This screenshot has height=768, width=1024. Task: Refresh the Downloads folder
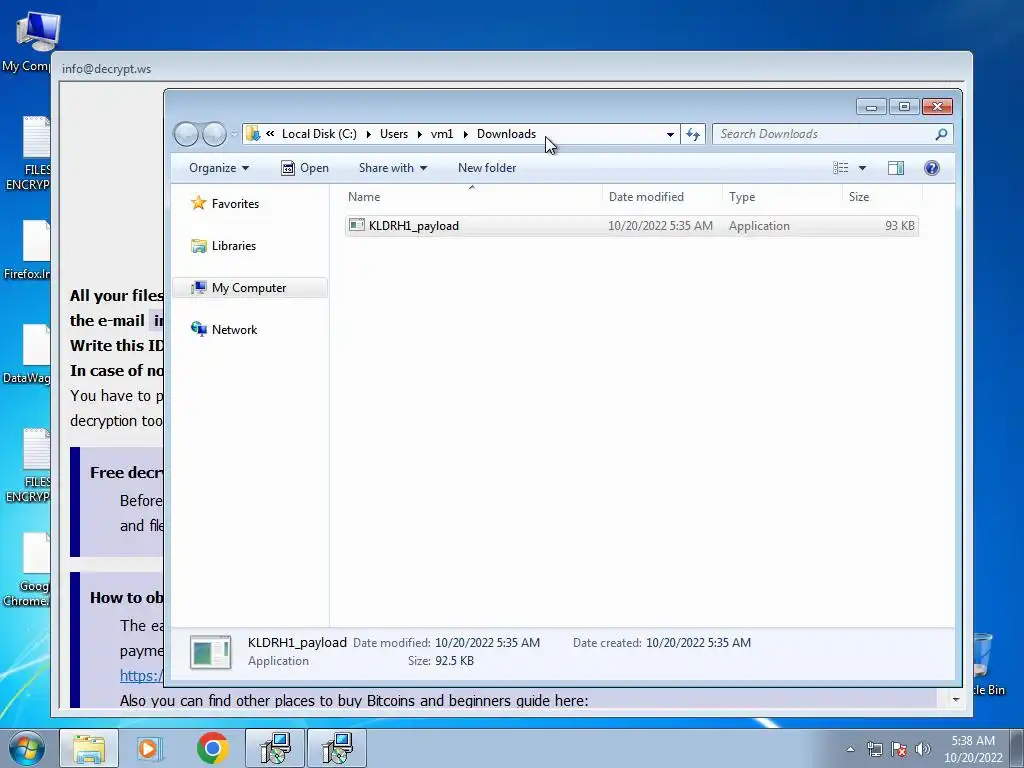[693, 134]
